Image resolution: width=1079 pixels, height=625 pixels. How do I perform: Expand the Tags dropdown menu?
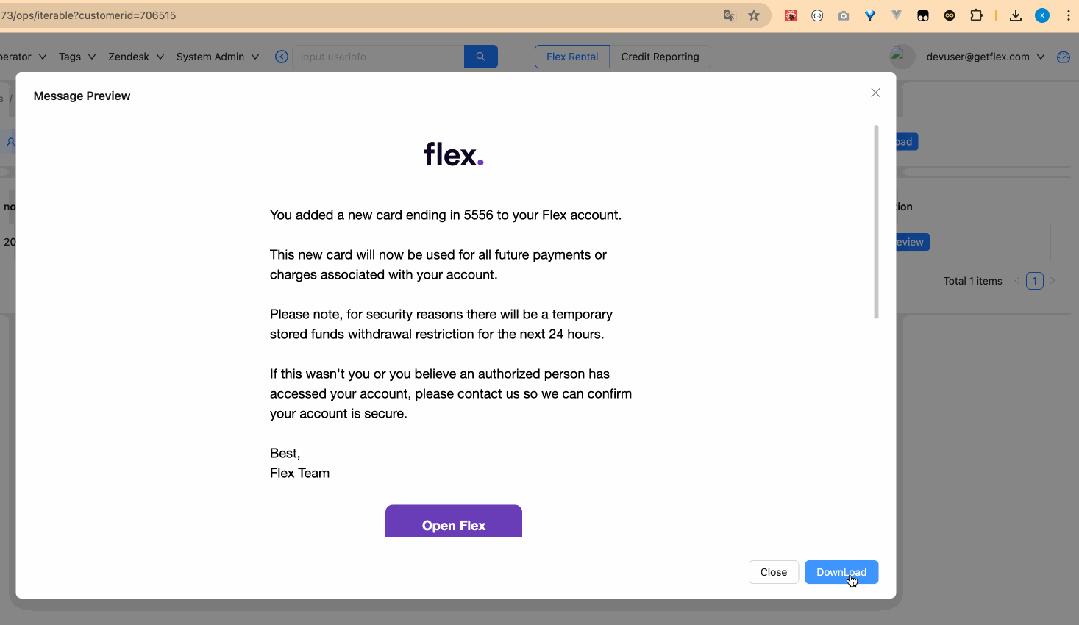tap(76, 56)
